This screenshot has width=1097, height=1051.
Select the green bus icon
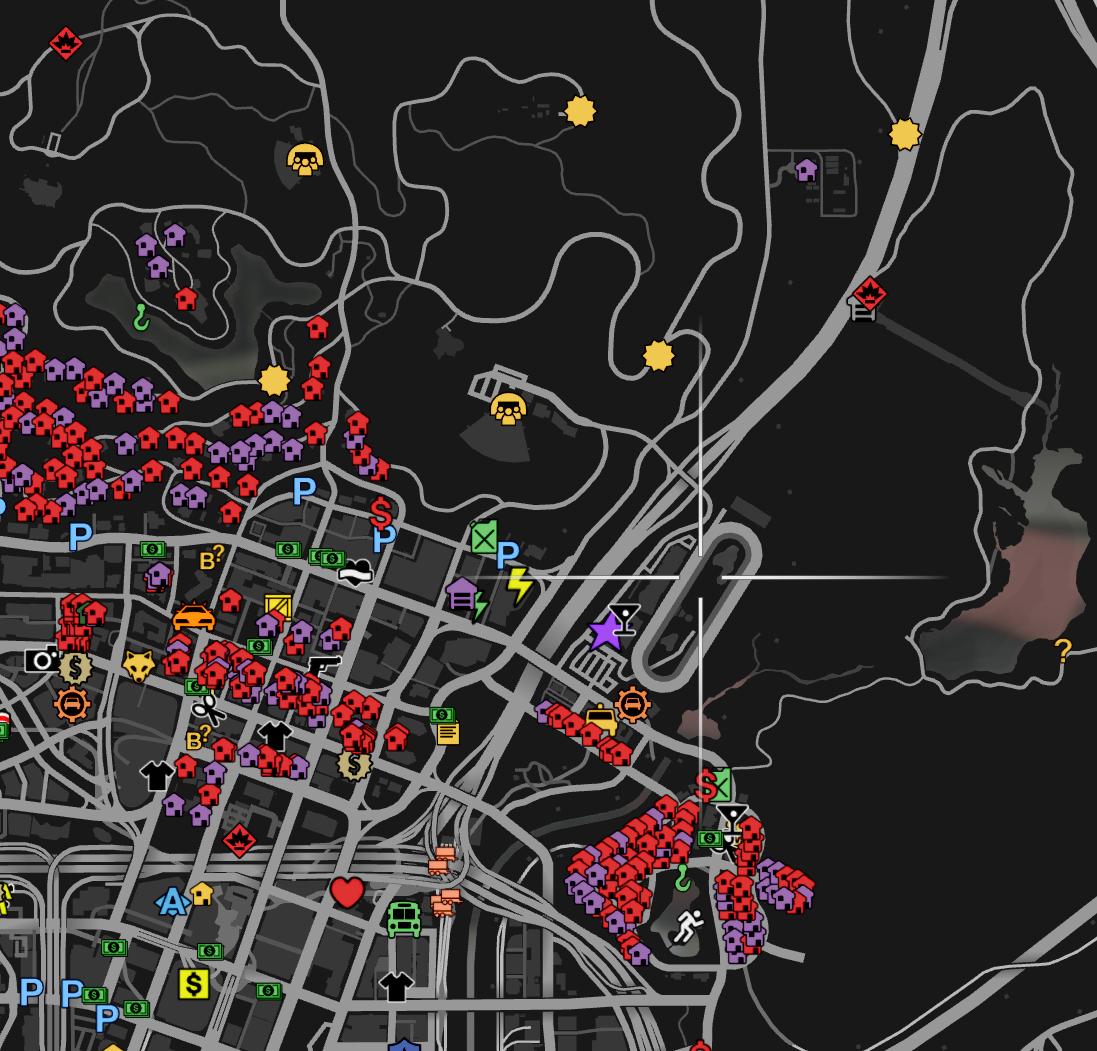click(404, 919)
